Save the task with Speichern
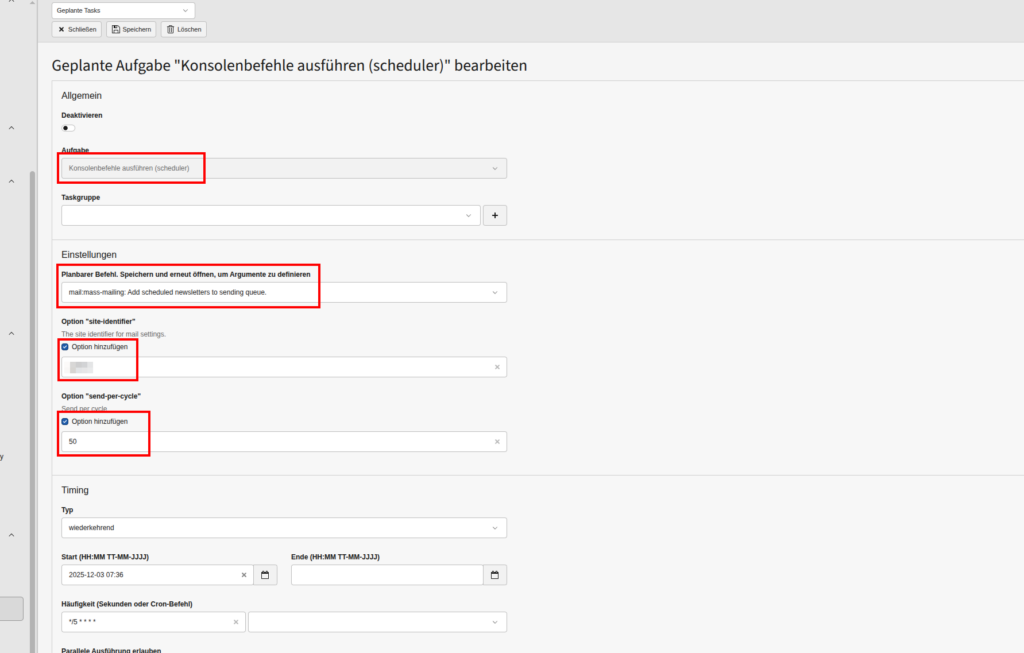Screen dimensions: 1024x653 pyautogui.click(x=131, y=29)
